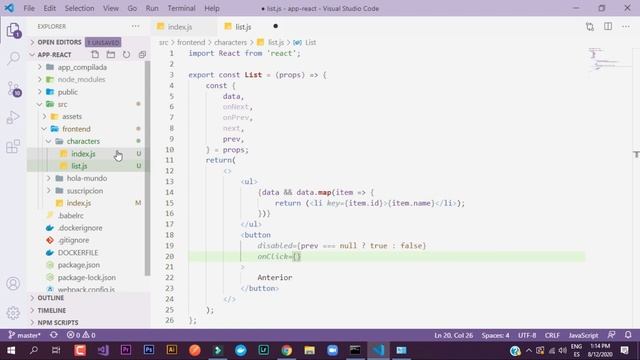
Task: Expand the suscripcion folder
Action: [85, 191]
